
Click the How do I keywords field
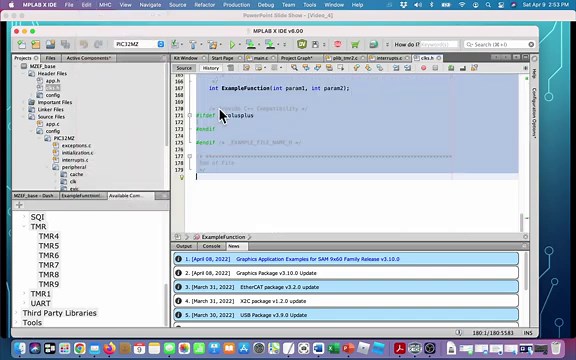[439, 44]
